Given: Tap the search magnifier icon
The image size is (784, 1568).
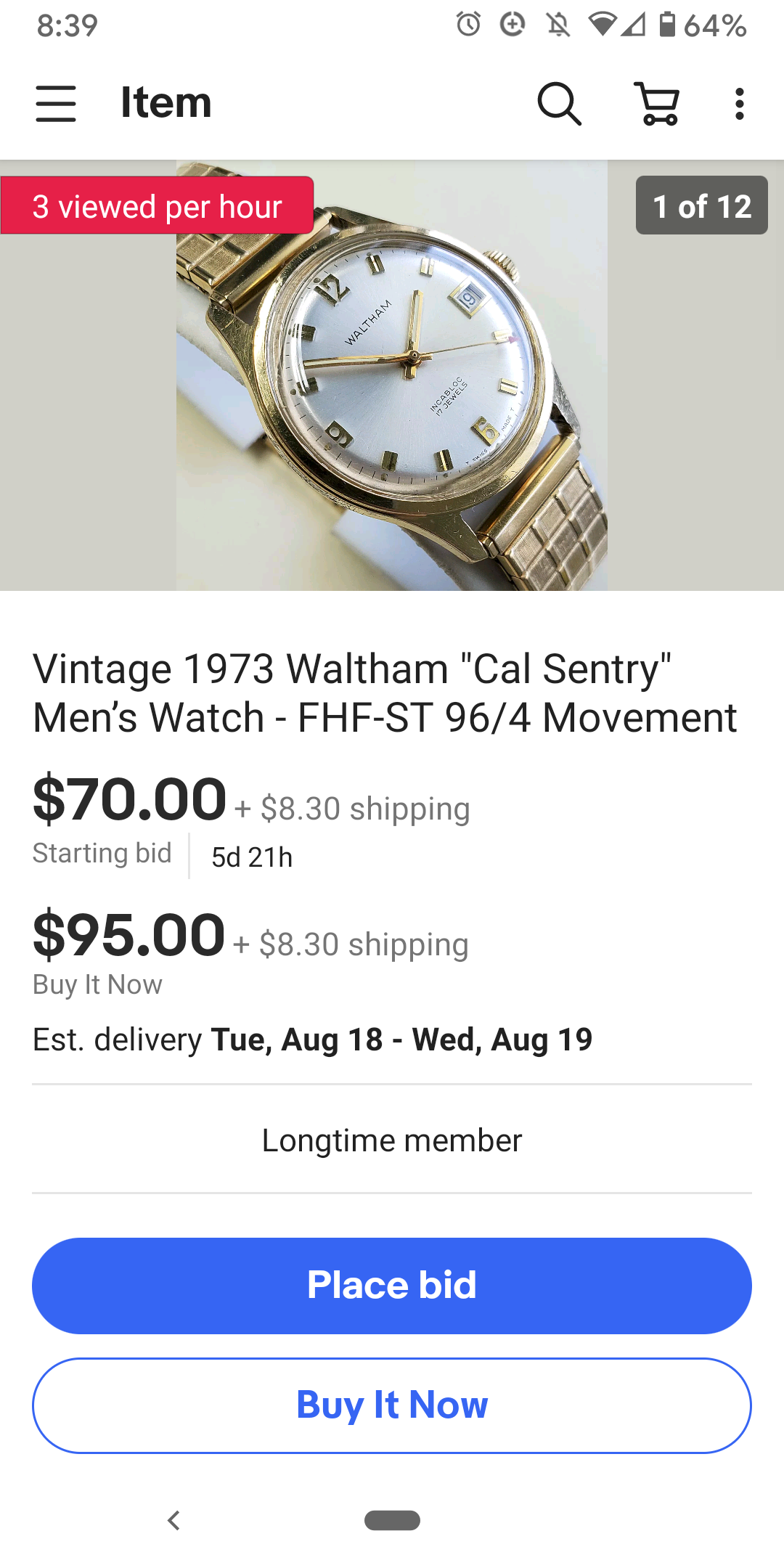Looking at the screenshot, I should [x=559, y=103].
